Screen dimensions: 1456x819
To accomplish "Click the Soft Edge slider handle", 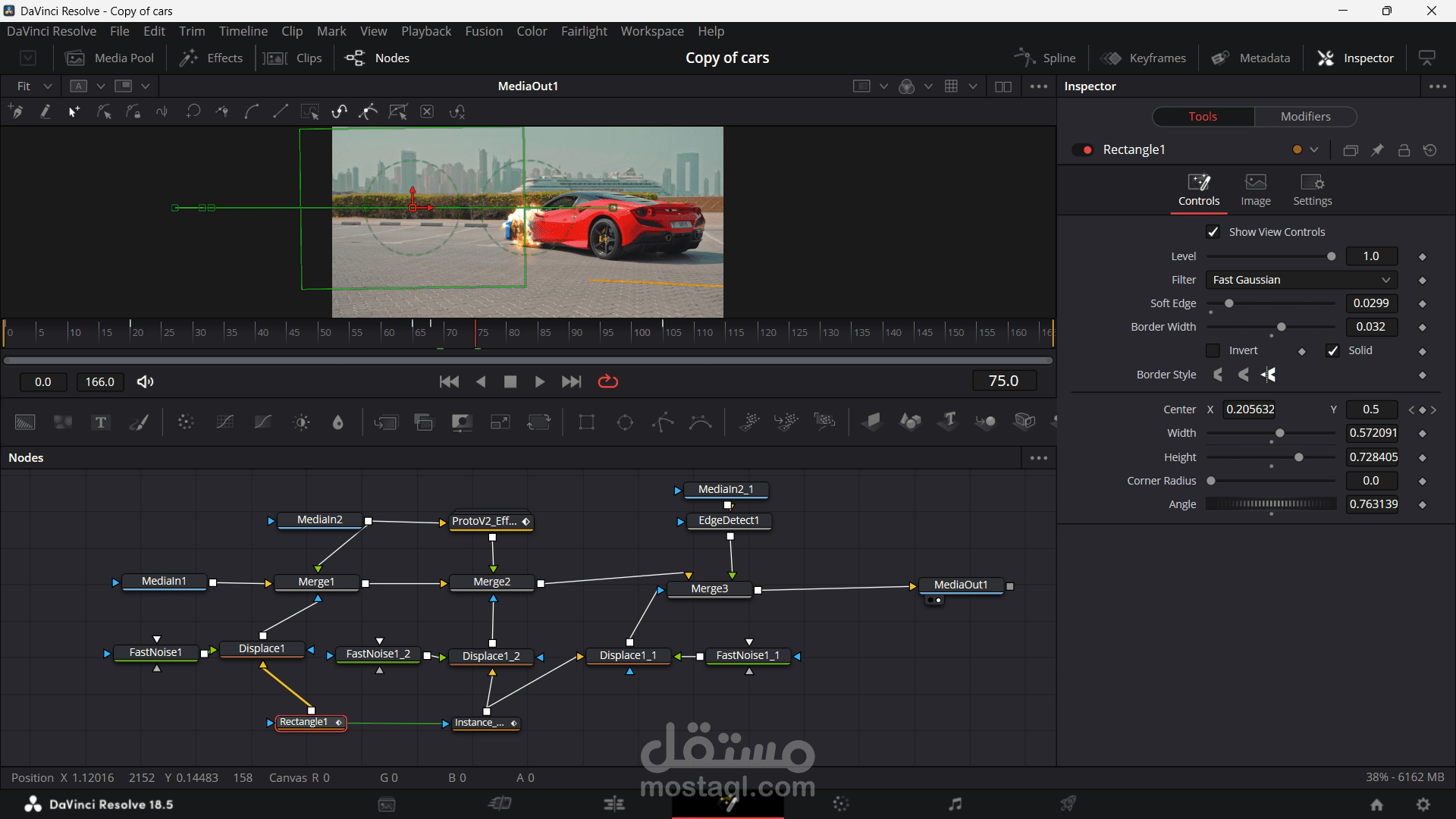I will click(x=1229, y=303).
